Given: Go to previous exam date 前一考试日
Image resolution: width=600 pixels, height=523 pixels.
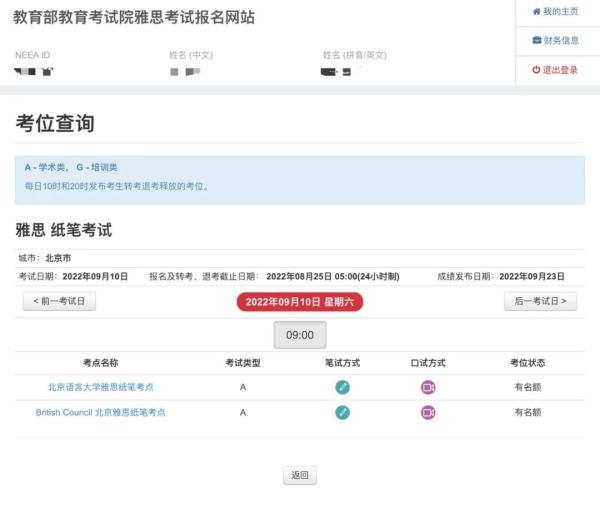Looking at the screenshot, I should point(59,301).
